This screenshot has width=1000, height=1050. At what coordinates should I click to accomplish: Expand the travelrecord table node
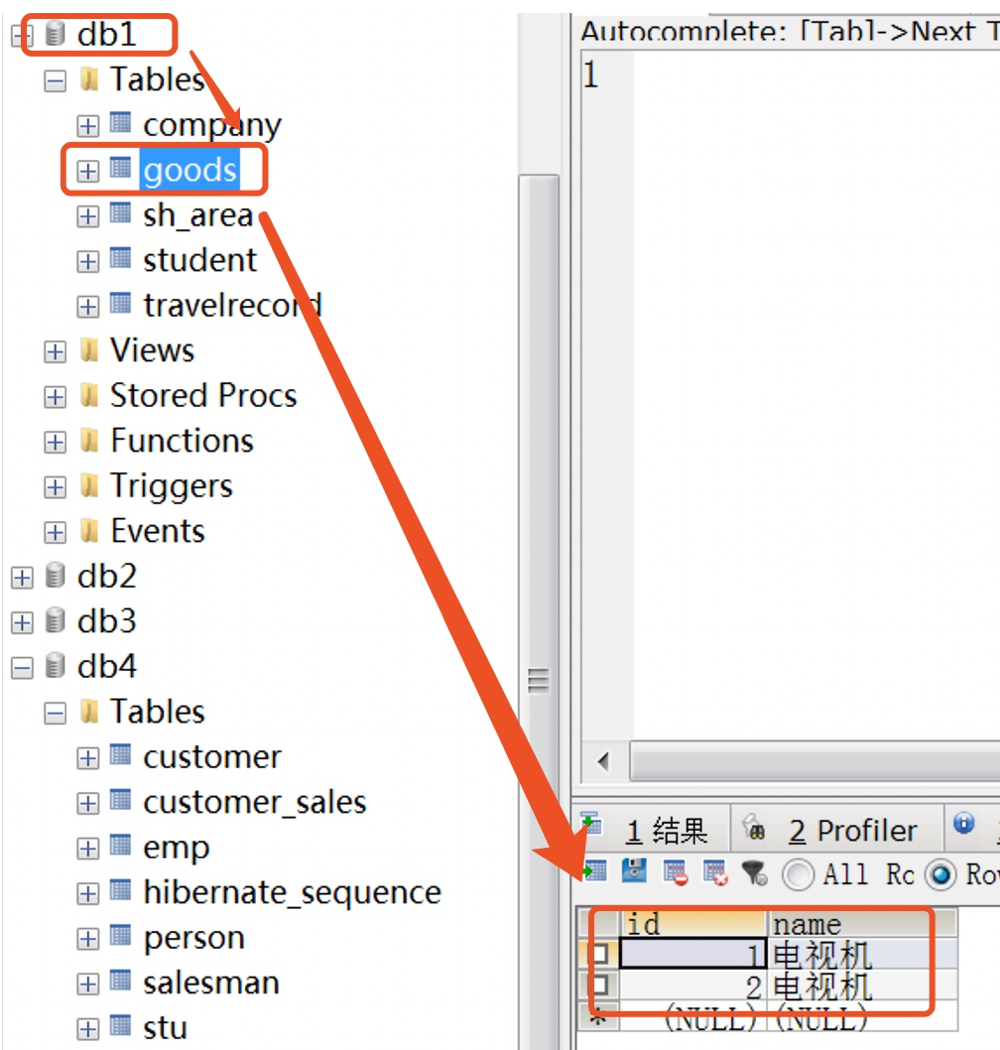88,307
